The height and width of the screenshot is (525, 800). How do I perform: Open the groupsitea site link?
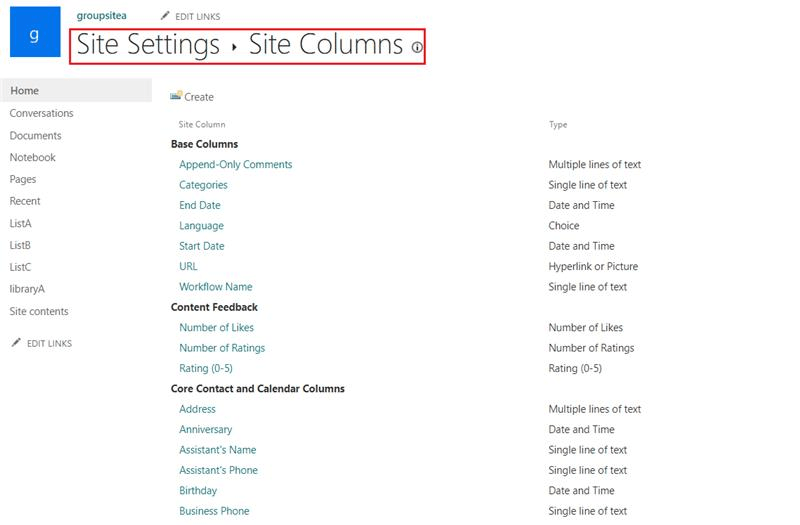(102, 16)
